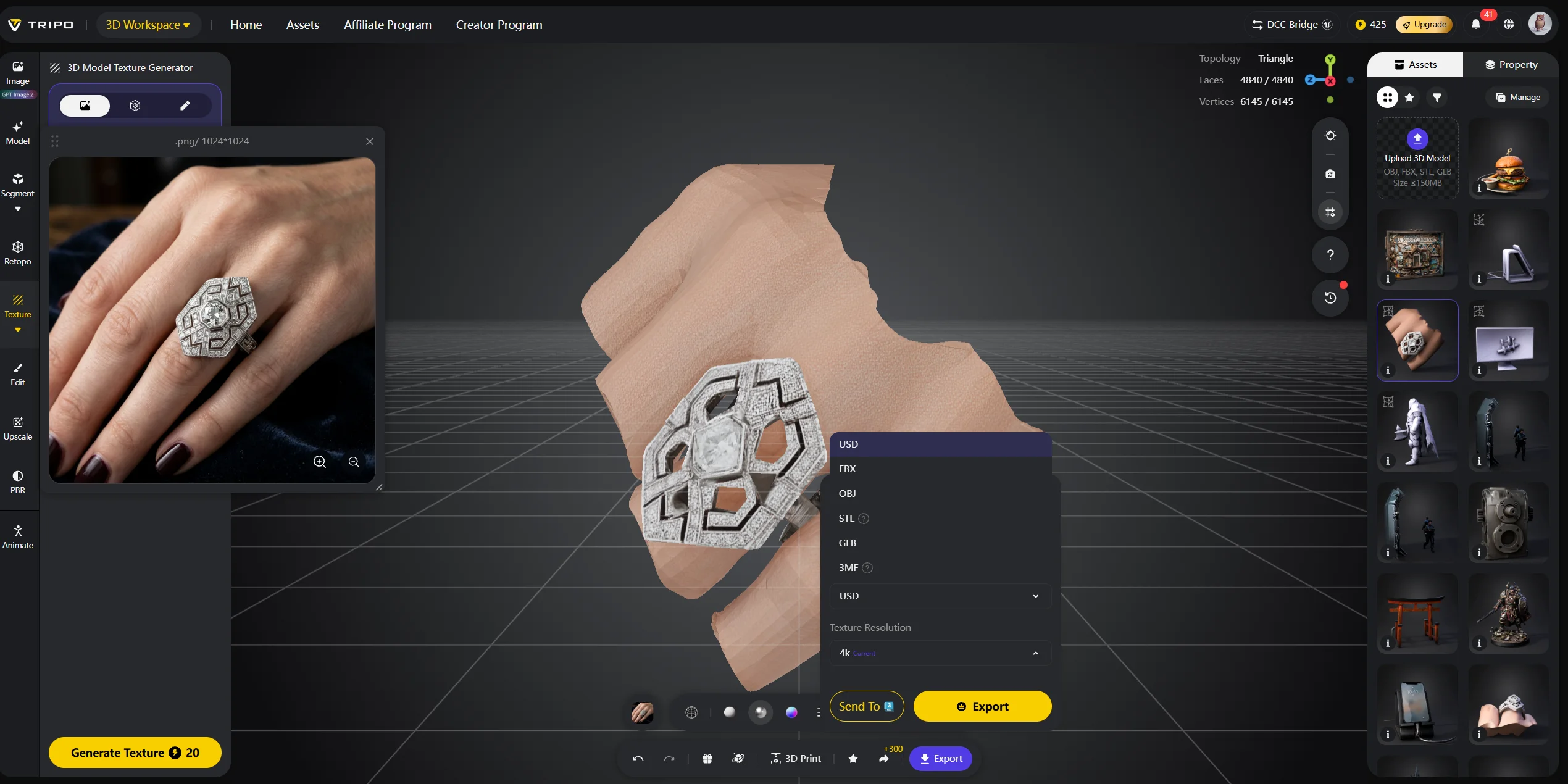The image size is (1568, 784).
Task: Click the assets filter funnel icon
Action: 1437,98
